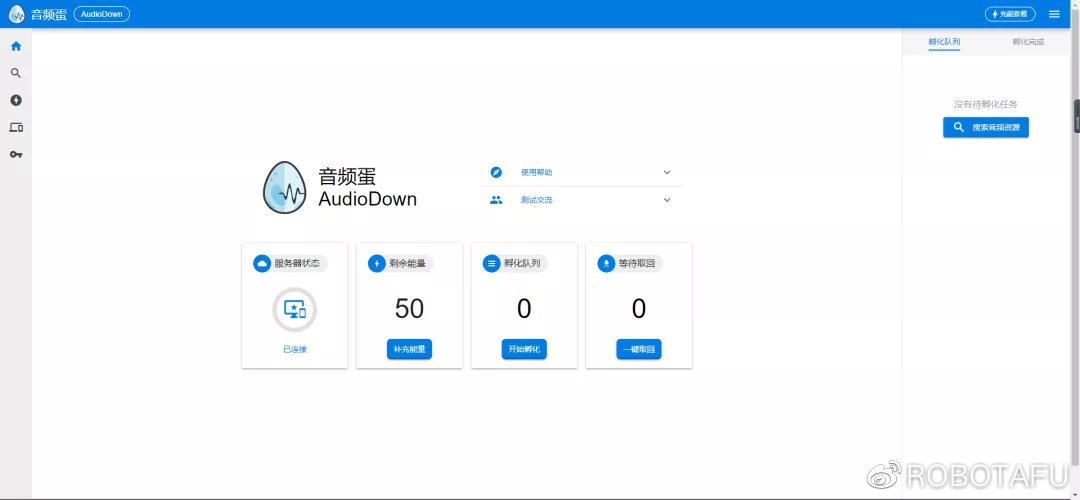Screen dimensions: 1080x500
Task: Click the download icon on 等待取回 card
Action: [x=606, y=263]
